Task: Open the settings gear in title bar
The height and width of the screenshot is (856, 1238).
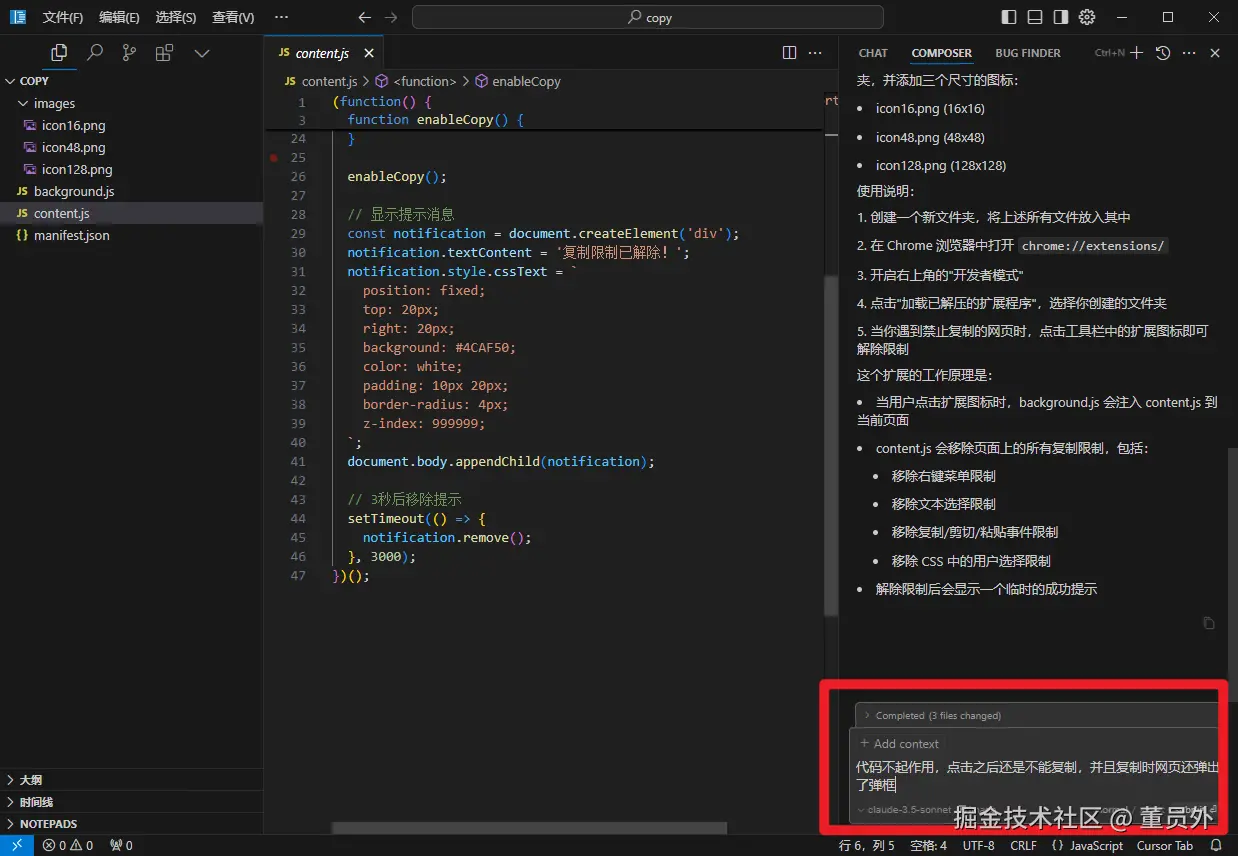Action: click(x=1087, y=17)
